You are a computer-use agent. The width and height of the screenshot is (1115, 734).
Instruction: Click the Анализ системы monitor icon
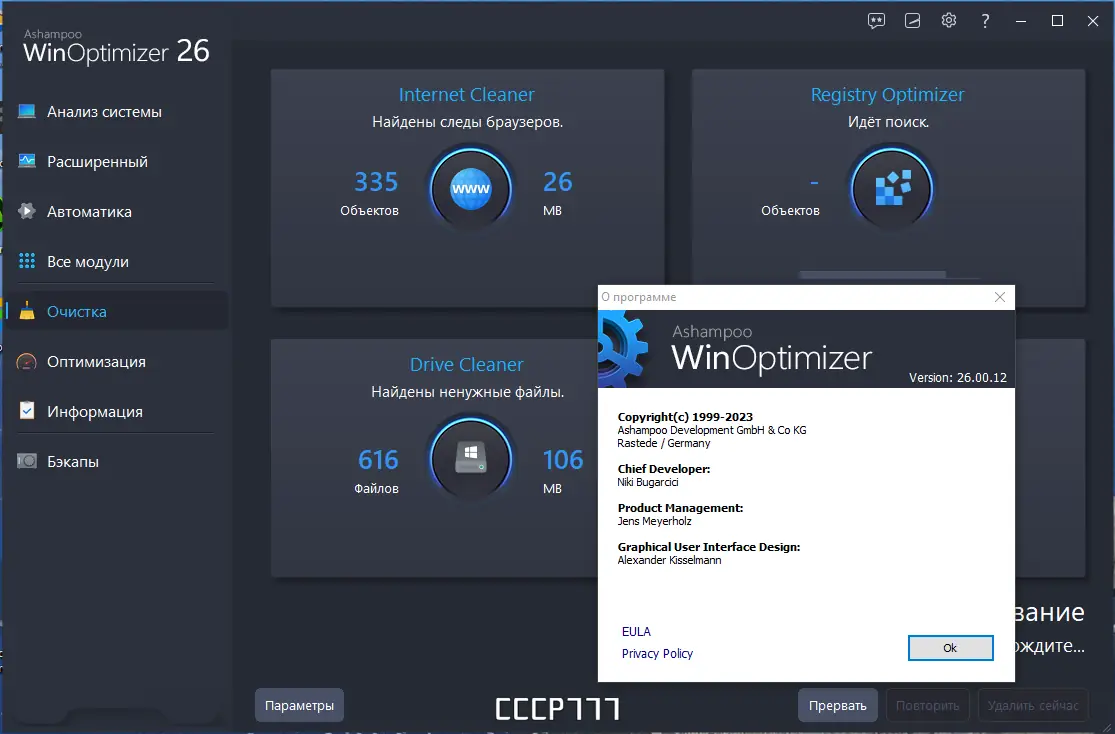[27, 111]
